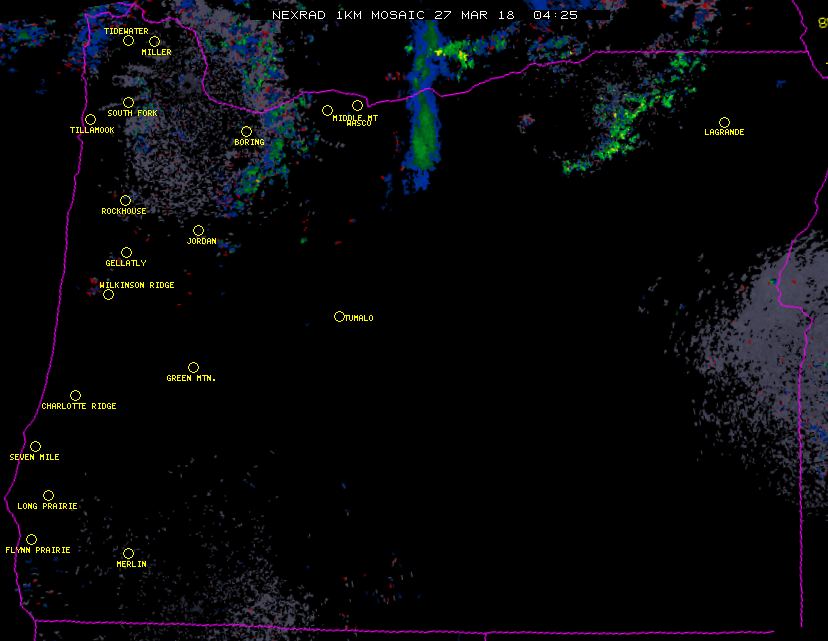Pick the Seven Mile station marker
Image resolution: width=828 pixels, height=641 pixels.
coord(35,447)
